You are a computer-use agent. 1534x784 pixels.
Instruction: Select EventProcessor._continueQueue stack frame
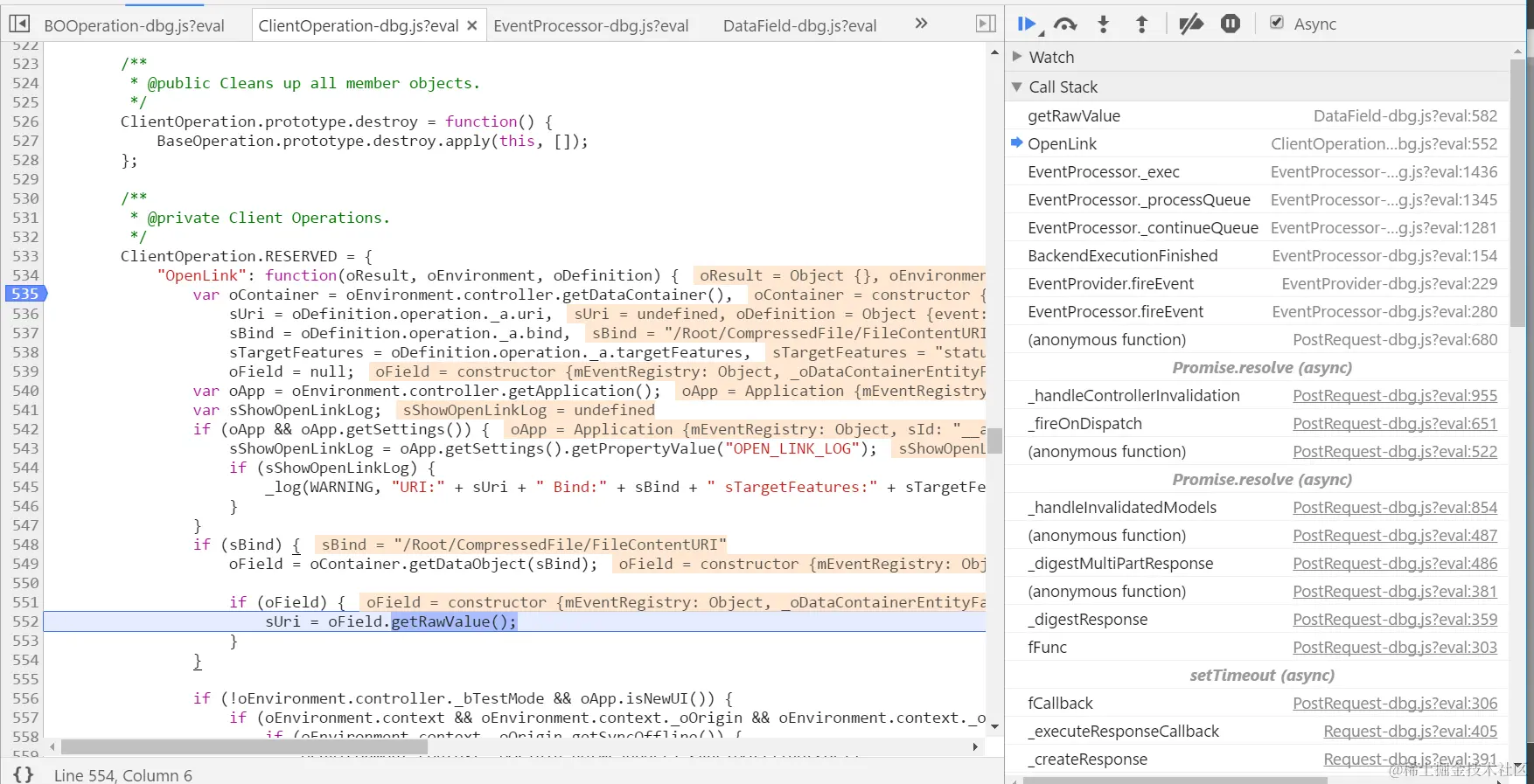point(1258,228)
